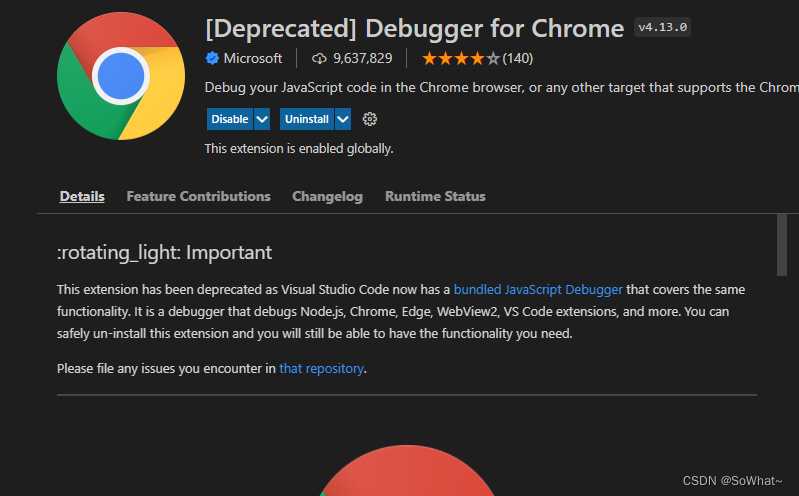Click the v4.13.0 version badge
Viewport: 799px width, 496px height.
pos(662,27)
